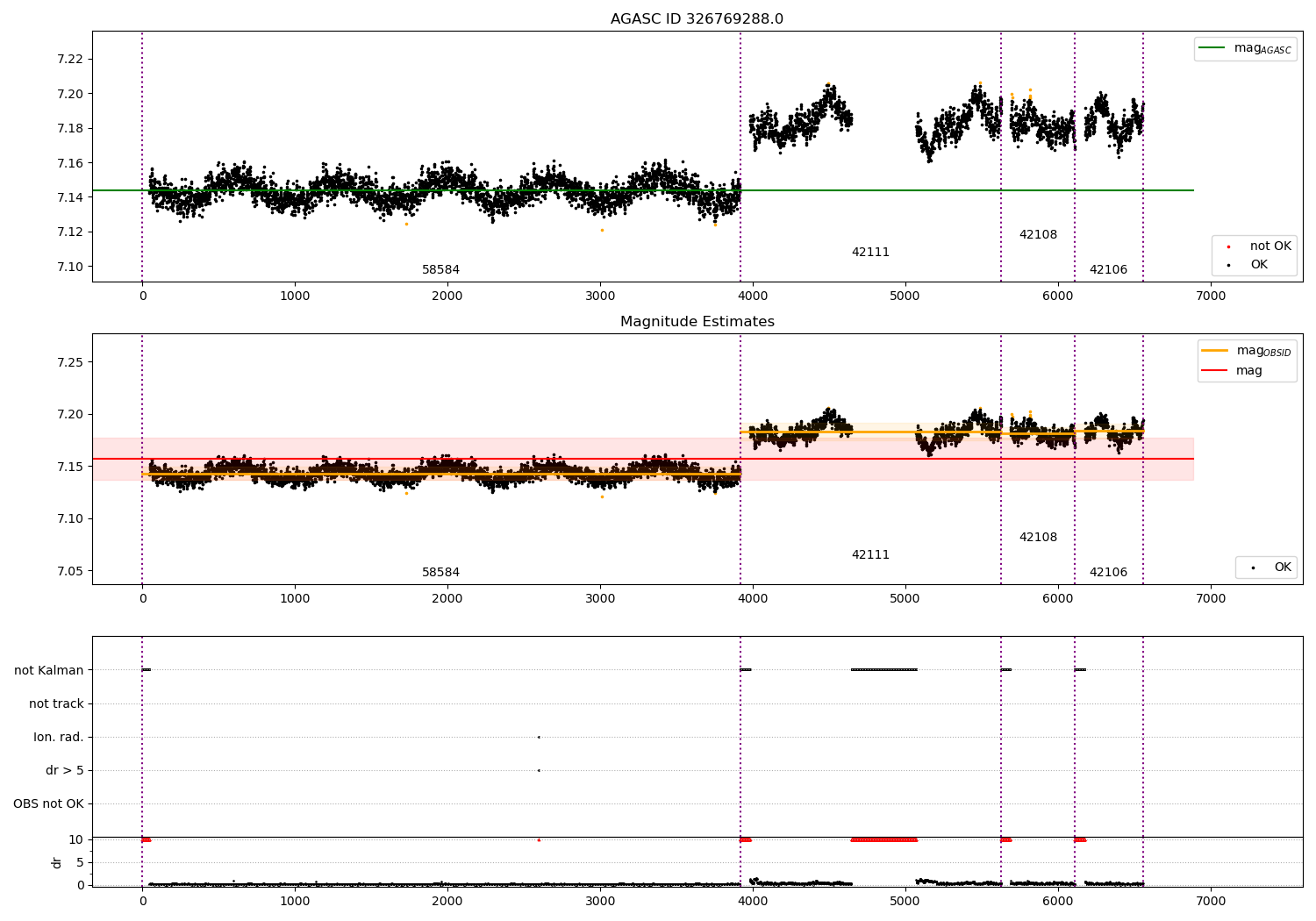The height and width of the screenshot is (921, 1316).
Task: Click the 7000 x-tick under the AGASC plot
Action: pos(1211,296)
